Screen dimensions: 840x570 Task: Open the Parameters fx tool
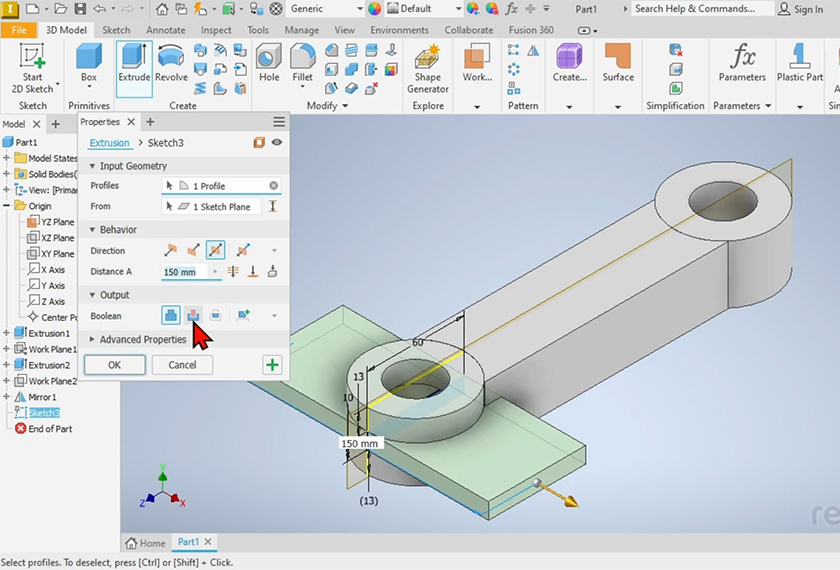742,64
